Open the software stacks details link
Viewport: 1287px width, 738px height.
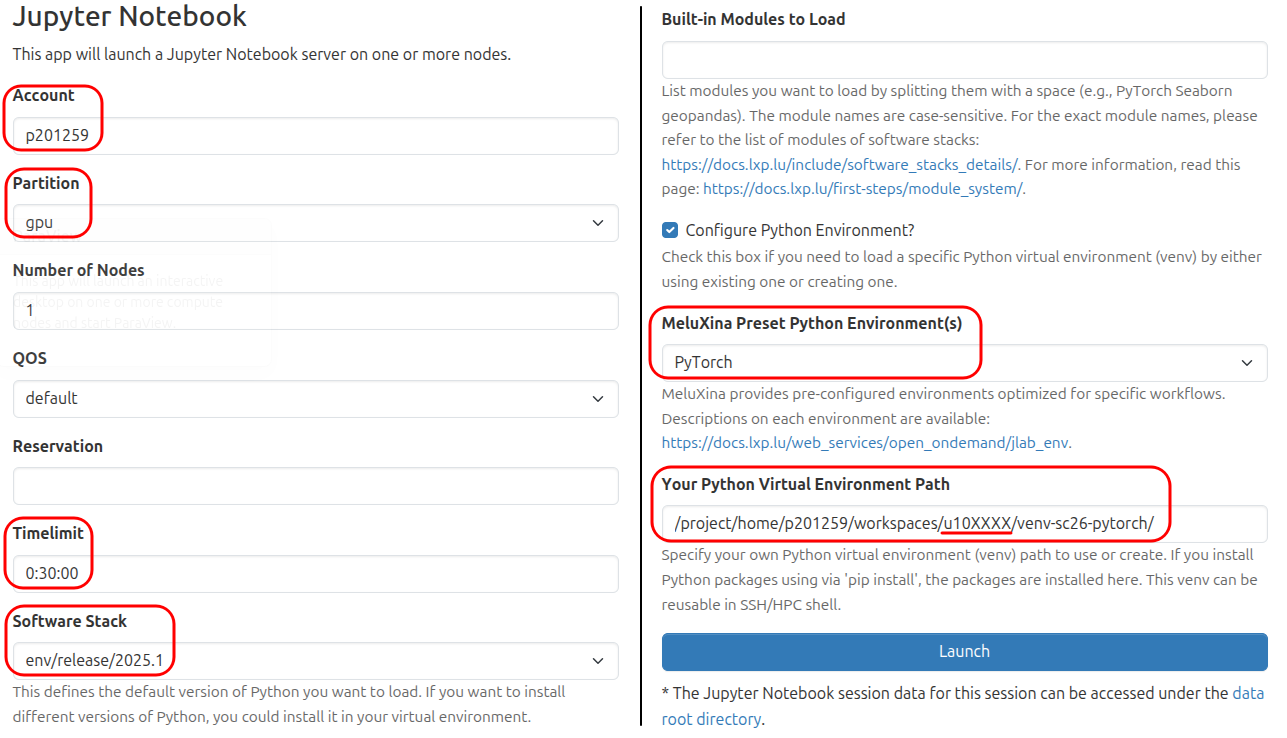coord(839,165)
